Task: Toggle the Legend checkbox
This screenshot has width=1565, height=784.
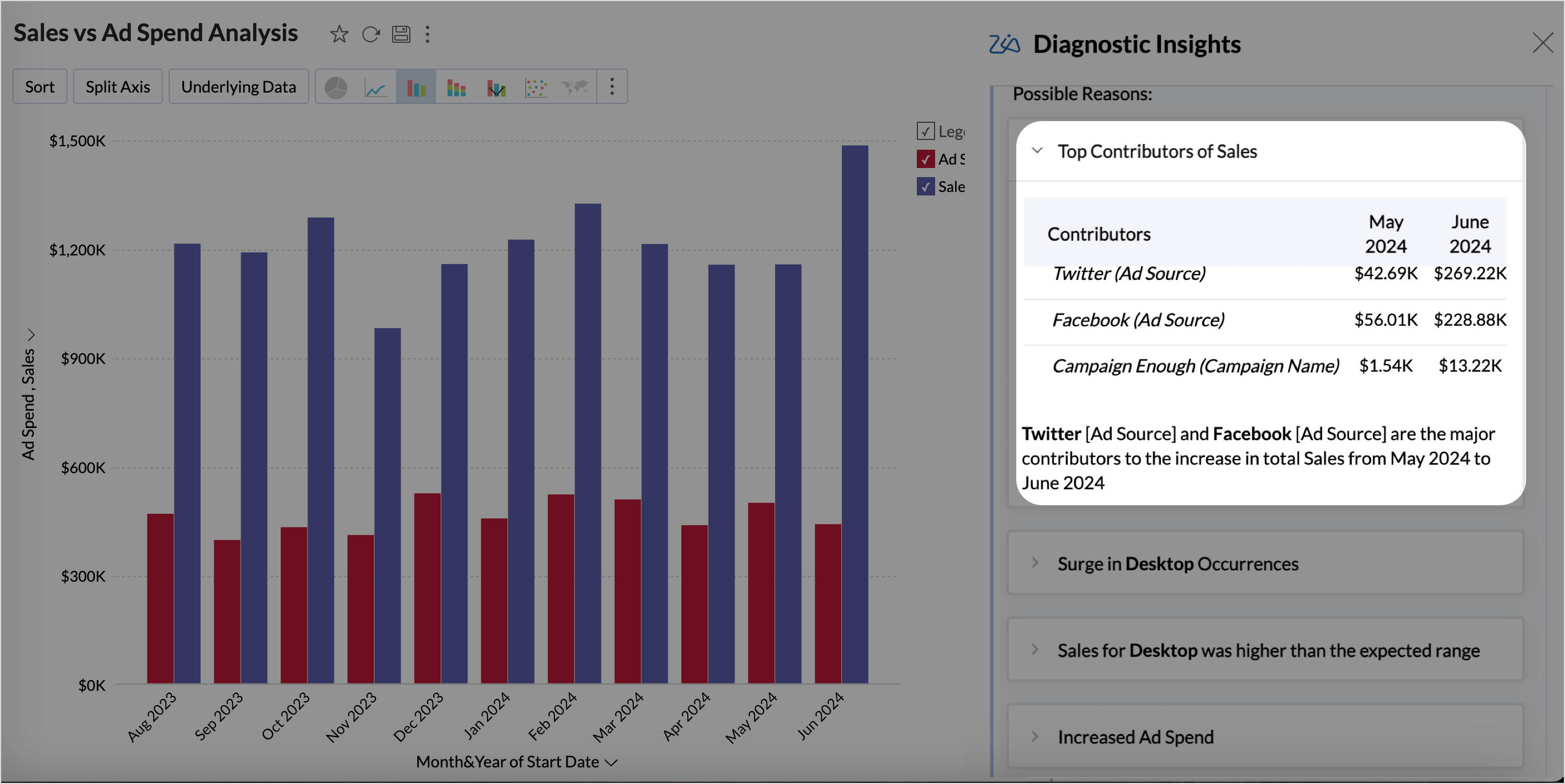Action: tap(925, 131)
